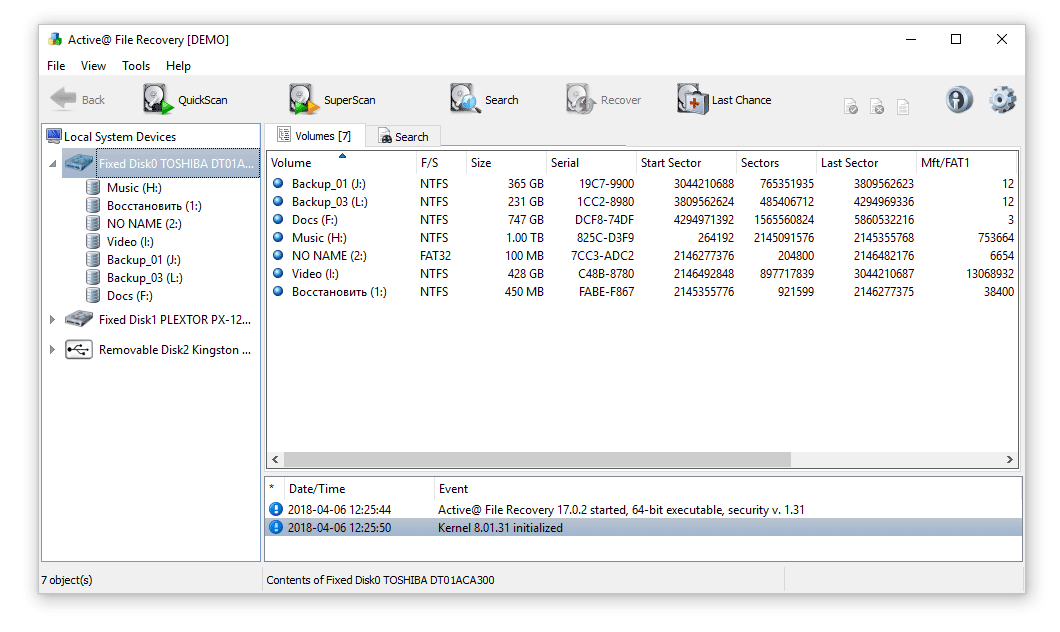This screenshot has height=632, width=1060.
Task: Click the small document-cancel toolbar icon
Action: (x=877, y=106)
